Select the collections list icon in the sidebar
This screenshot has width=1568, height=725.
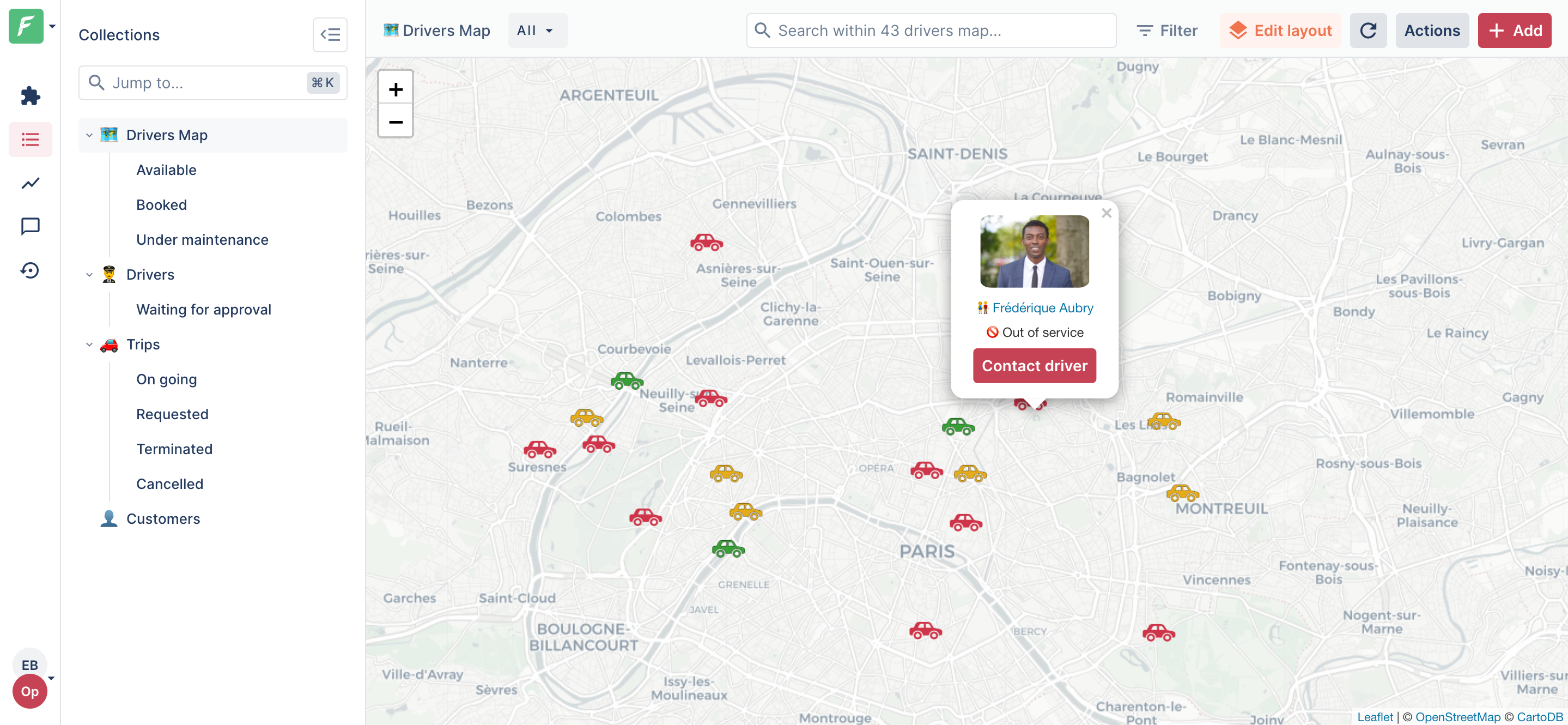pos(30,140)
